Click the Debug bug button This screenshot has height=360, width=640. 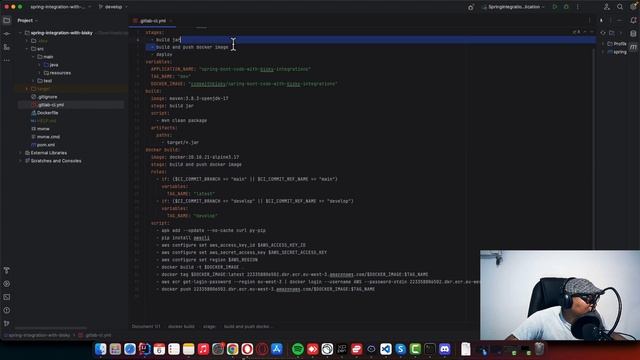[x=566, y=7]
